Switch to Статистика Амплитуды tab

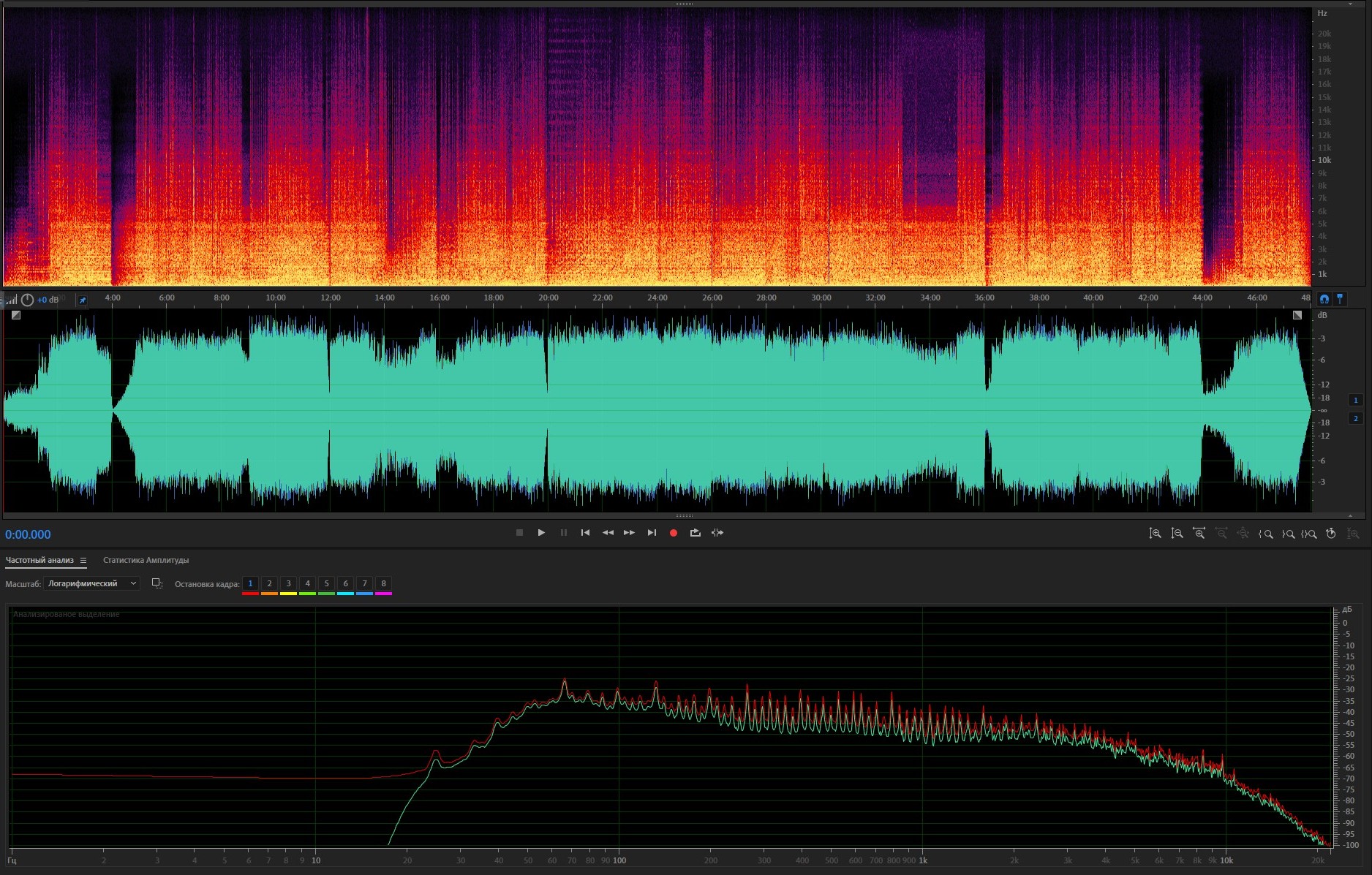146,561
